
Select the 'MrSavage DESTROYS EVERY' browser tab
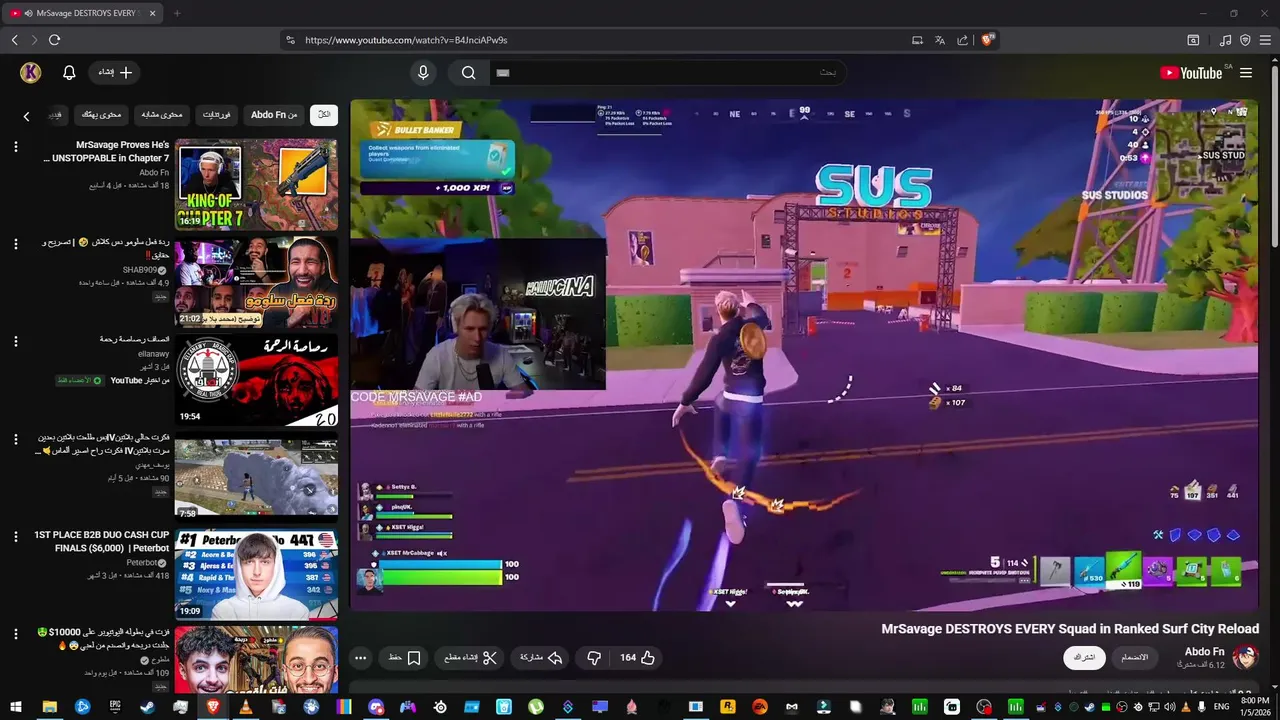click(x=83, y=13)
